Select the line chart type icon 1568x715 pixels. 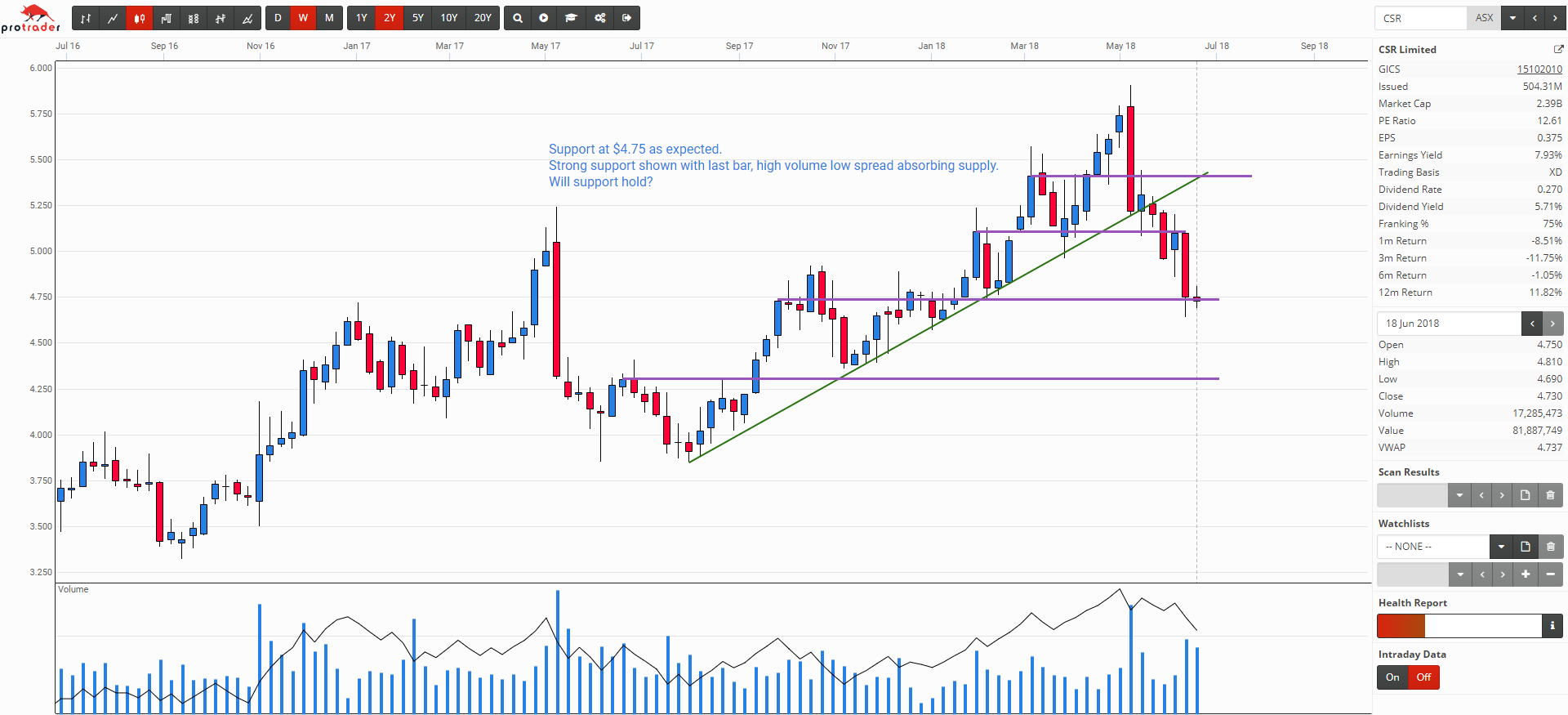(x=113, y=18)
